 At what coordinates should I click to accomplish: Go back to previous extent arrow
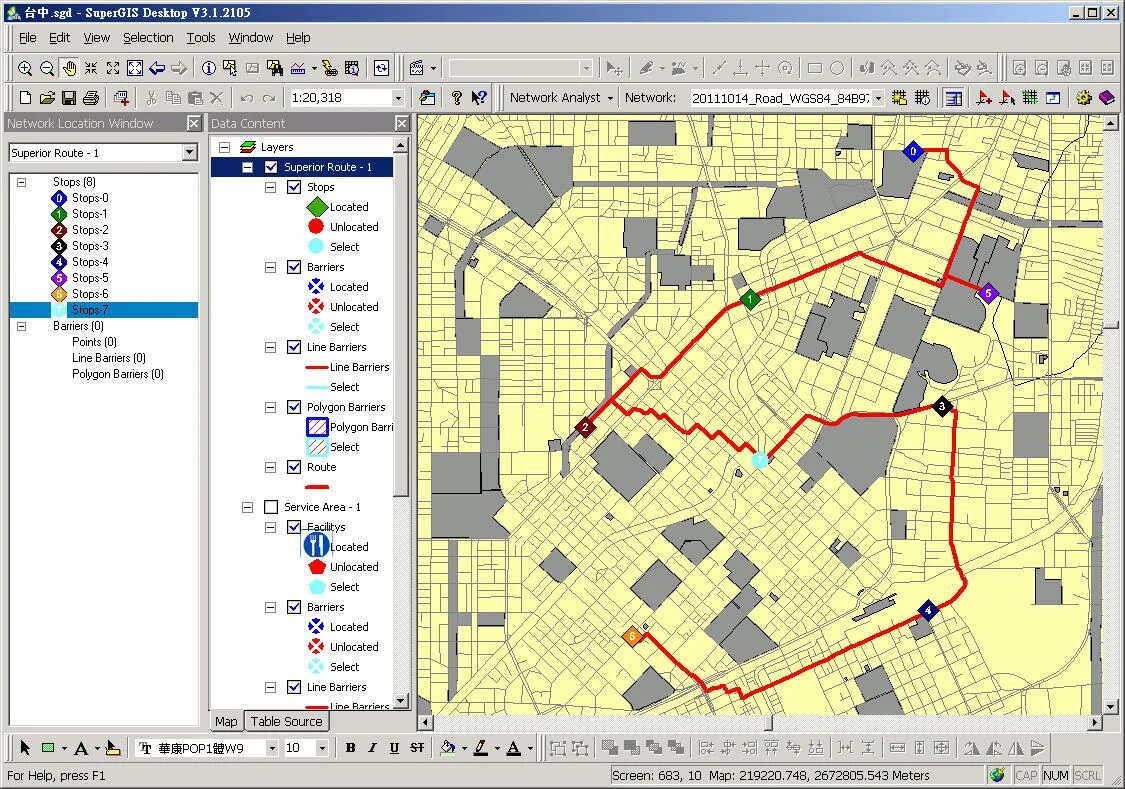tap(156, 68)
